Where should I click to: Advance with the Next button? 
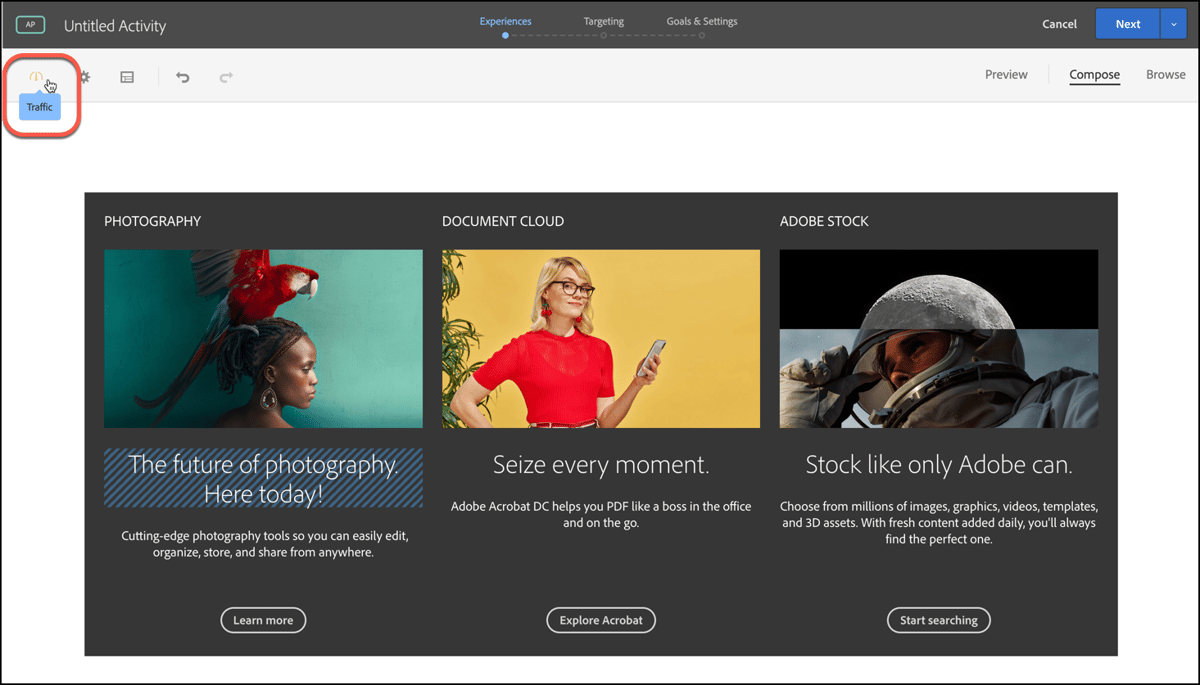click(x=1128, y=23)
